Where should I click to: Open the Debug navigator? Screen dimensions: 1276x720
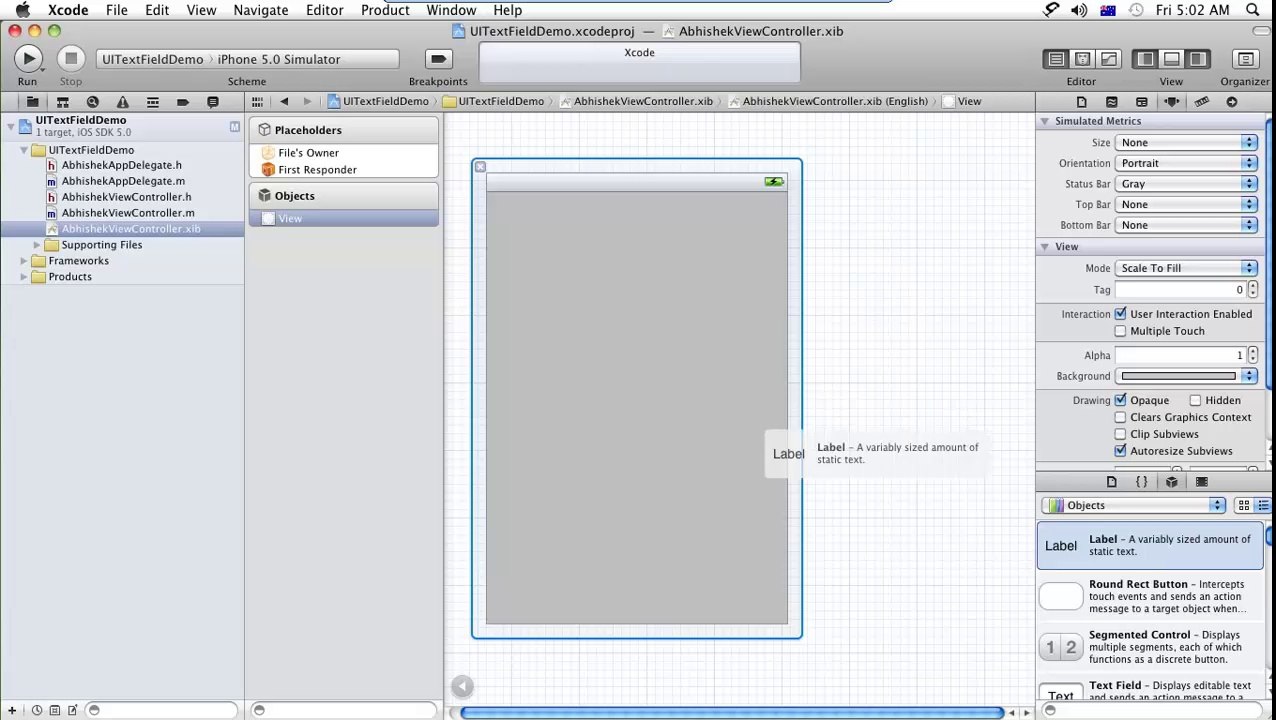point(152,101)
